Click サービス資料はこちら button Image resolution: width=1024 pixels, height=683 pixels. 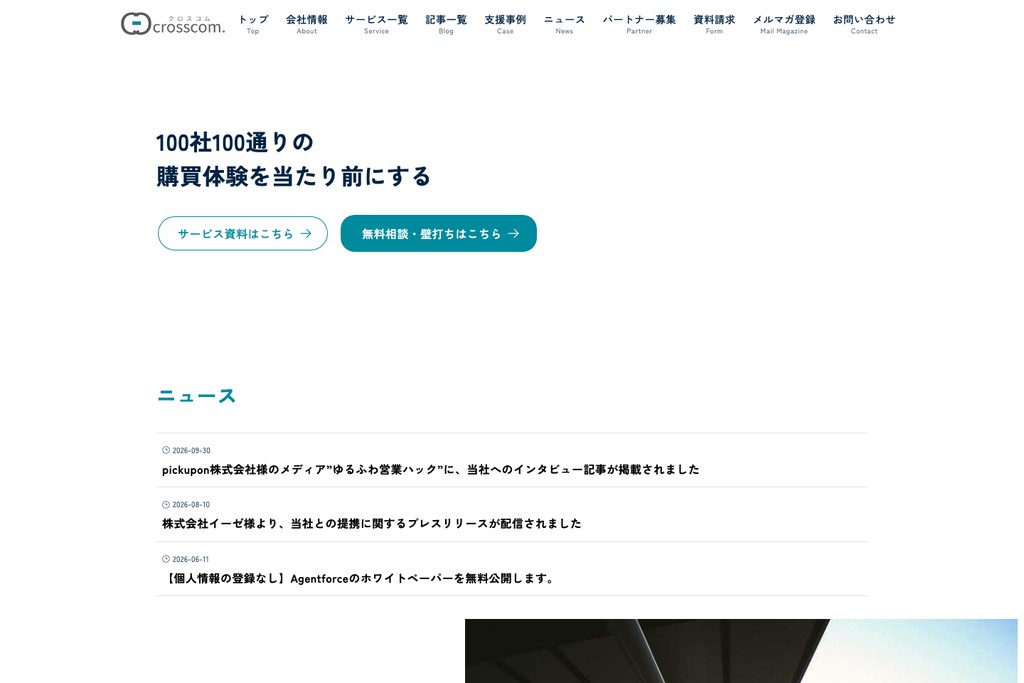pyautogui.click(x=243, y=233)
